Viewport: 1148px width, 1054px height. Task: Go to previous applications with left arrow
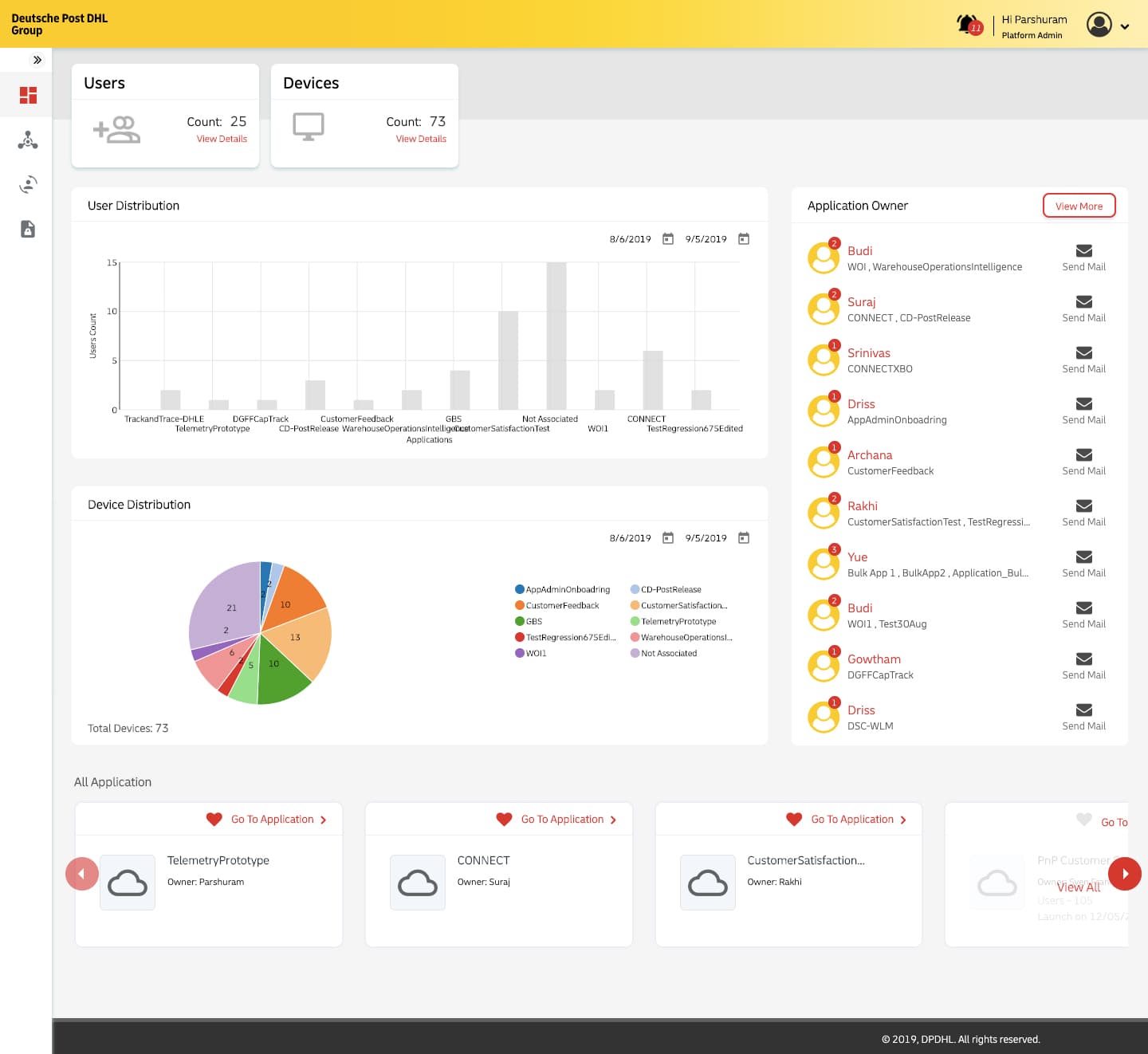point(82,874)
